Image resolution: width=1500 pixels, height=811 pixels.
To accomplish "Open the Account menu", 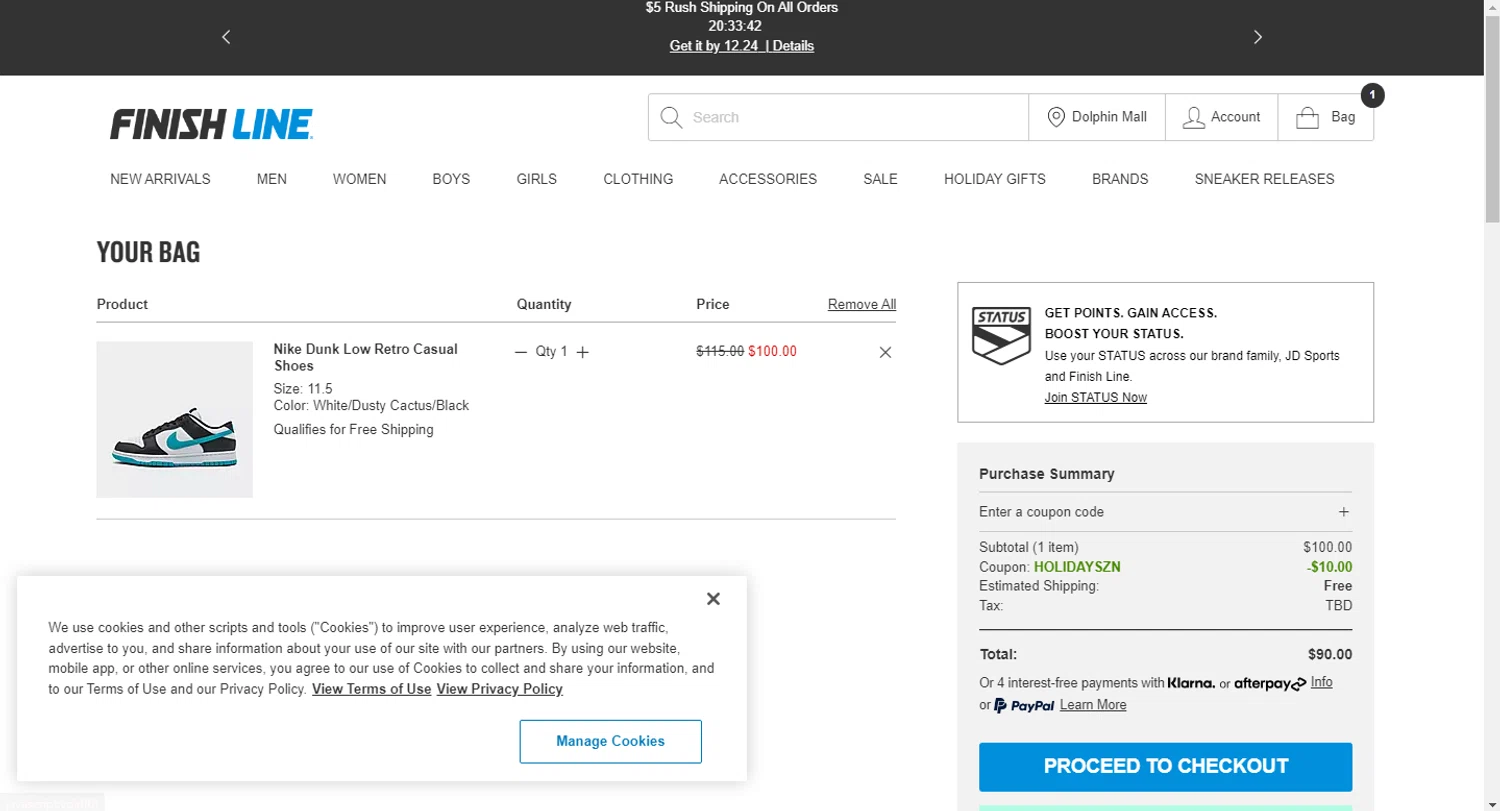I will [x=1222, y=117].
